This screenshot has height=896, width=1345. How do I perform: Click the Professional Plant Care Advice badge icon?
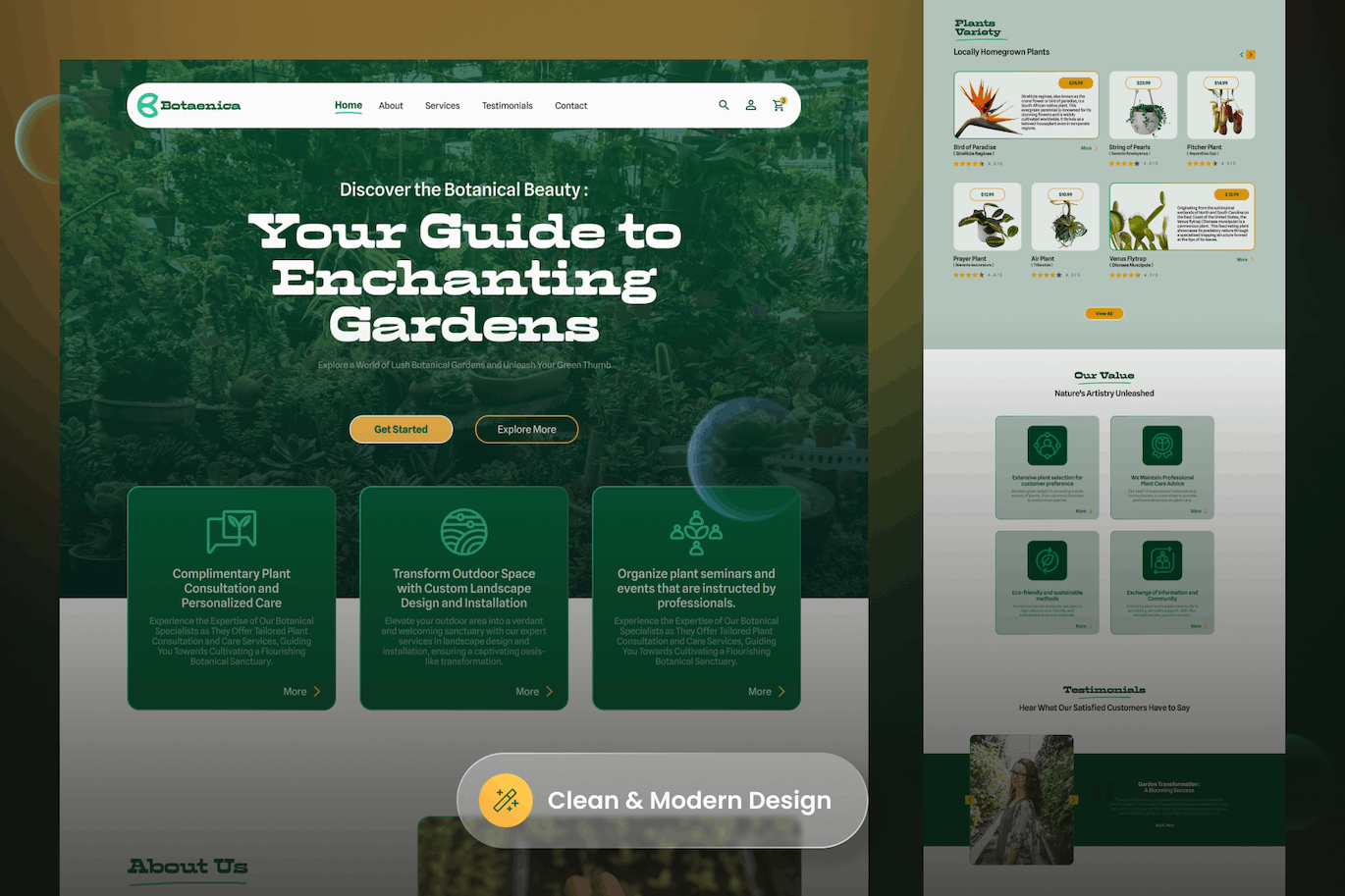1161,446
